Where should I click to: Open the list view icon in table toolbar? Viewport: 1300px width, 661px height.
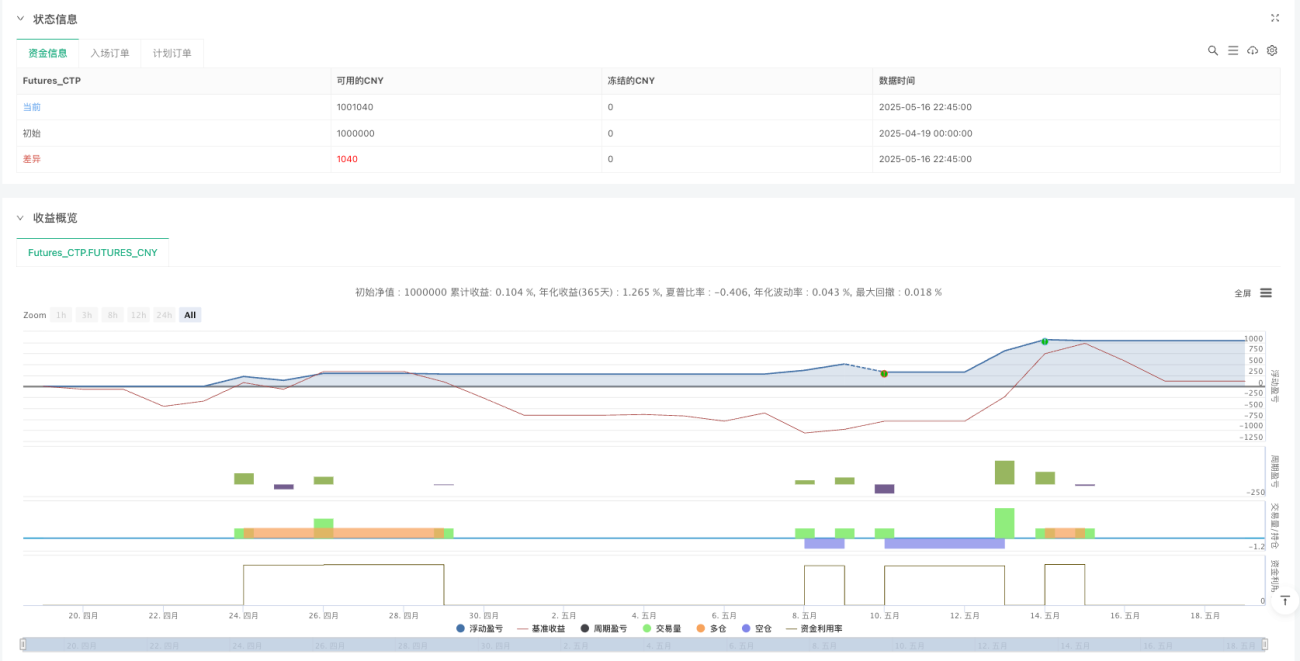coord(1233,50)
